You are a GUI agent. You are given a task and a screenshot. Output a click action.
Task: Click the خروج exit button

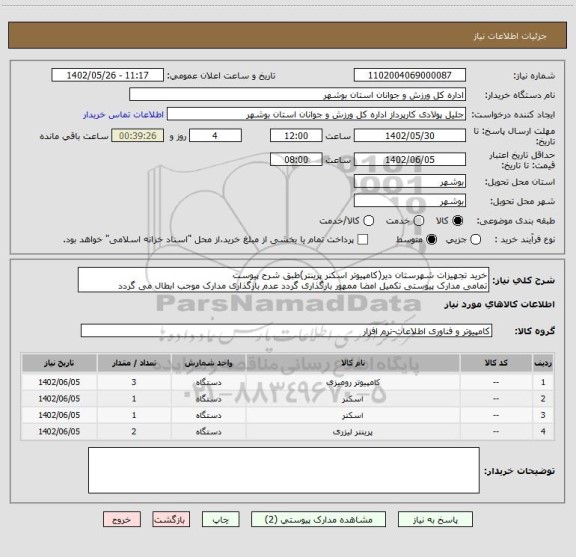pos(122,520)
